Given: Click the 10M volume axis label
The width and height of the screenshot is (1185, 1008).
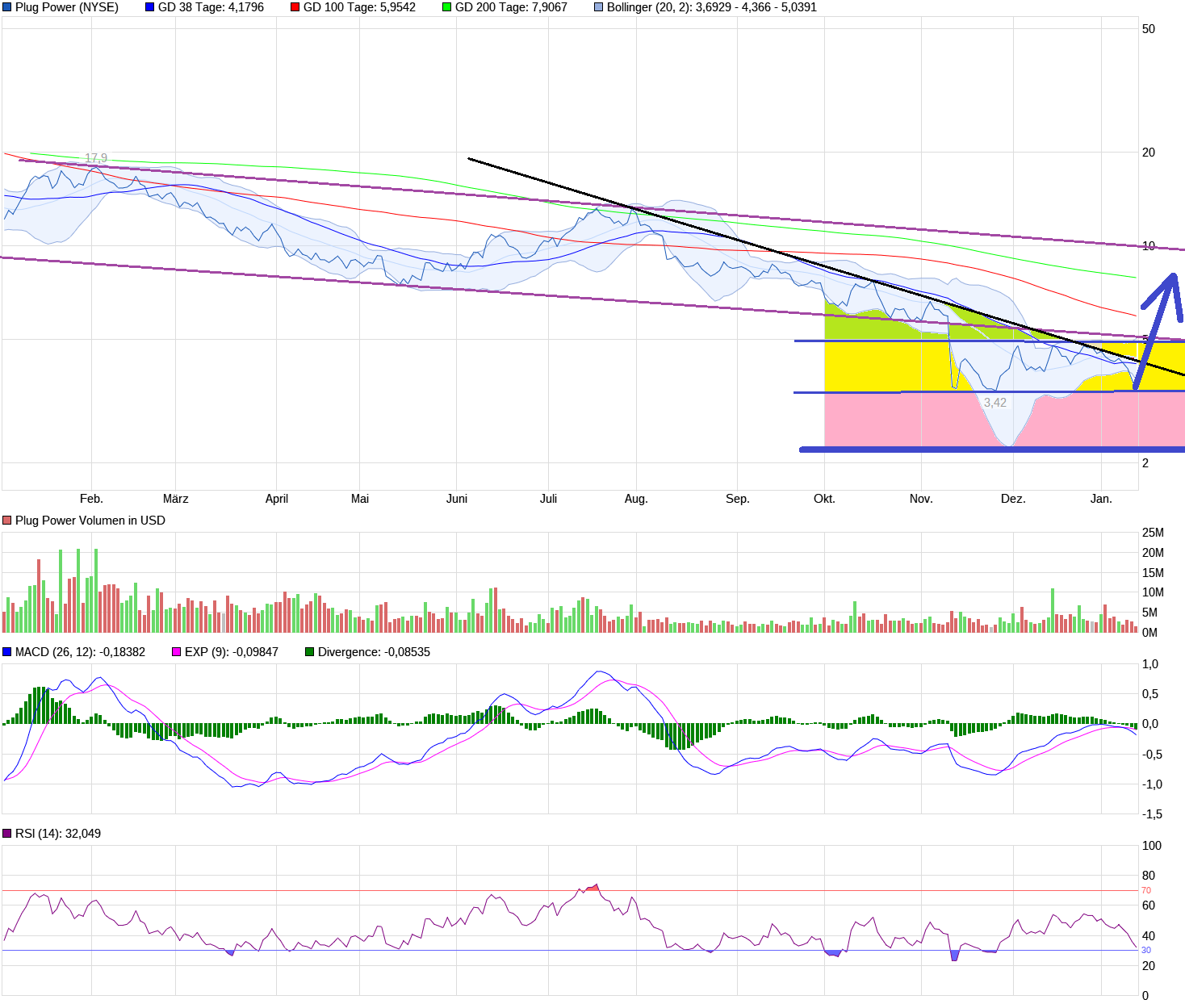Looking at the screenshot, I should (1153, 592).
